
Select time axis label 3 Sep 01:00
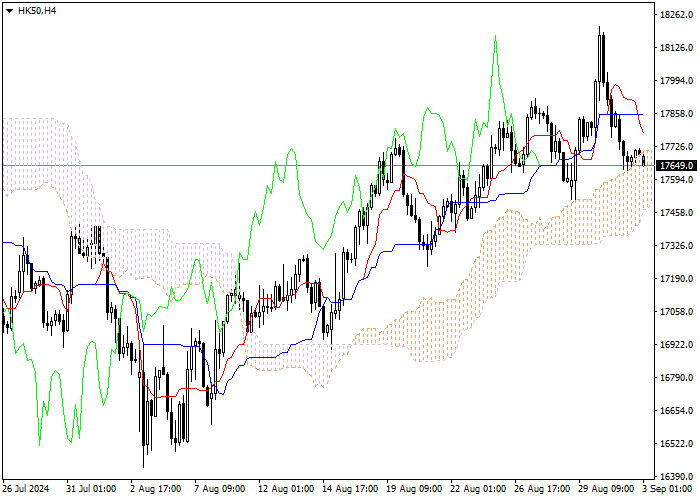(x=667, y=488)
